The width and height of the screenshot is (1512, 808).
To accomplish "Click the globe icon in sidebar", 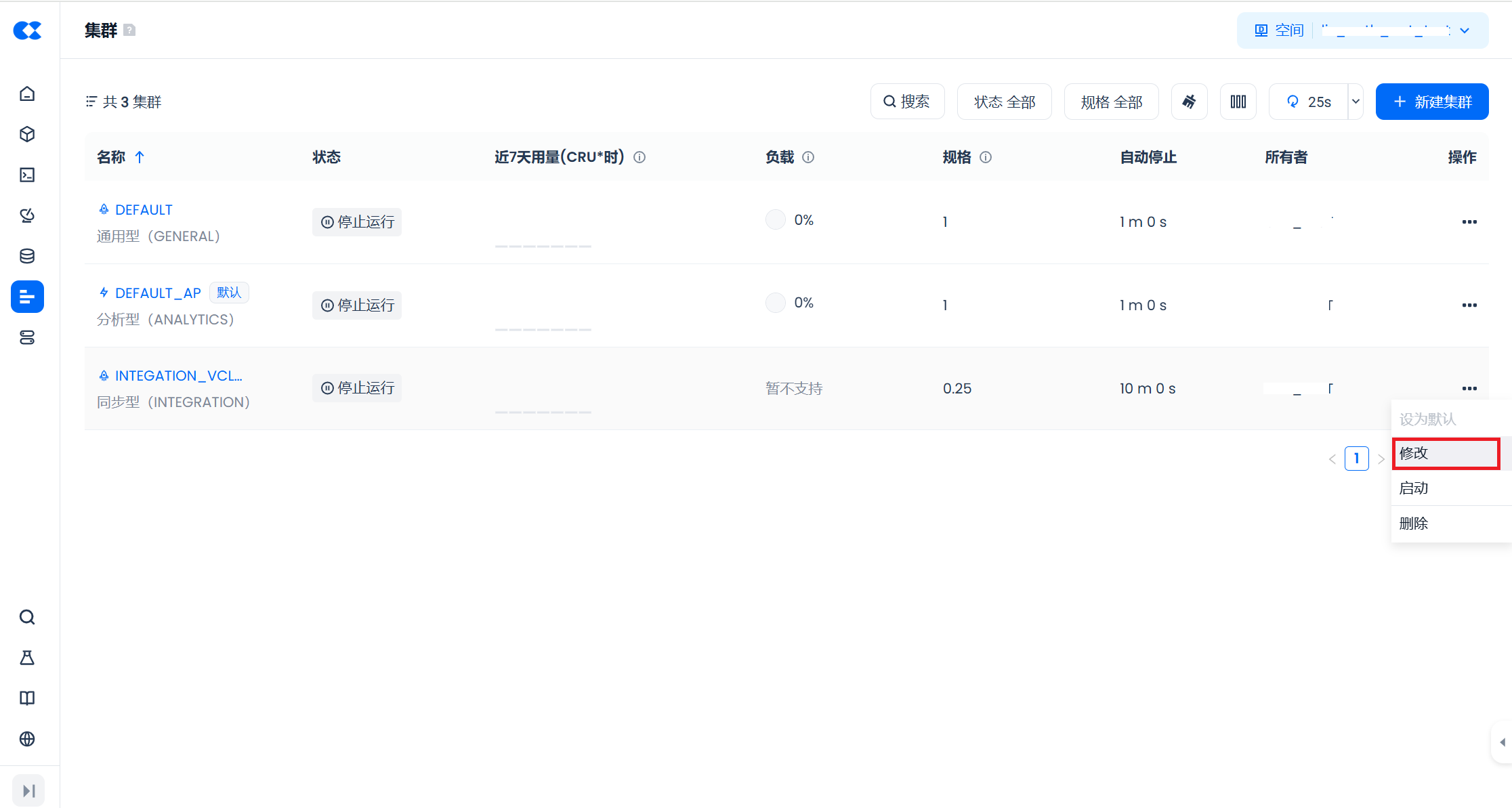I will pos(27,739).
